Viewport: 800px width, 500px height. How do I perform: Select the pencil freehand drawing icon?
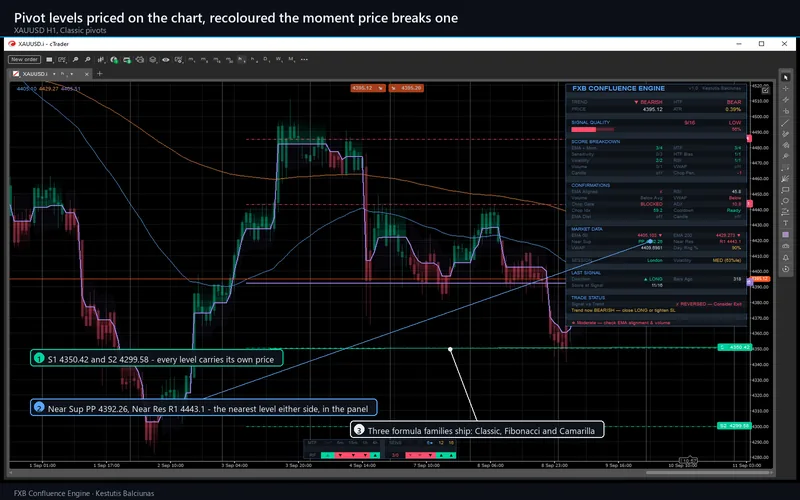click(x=785, y=134)
